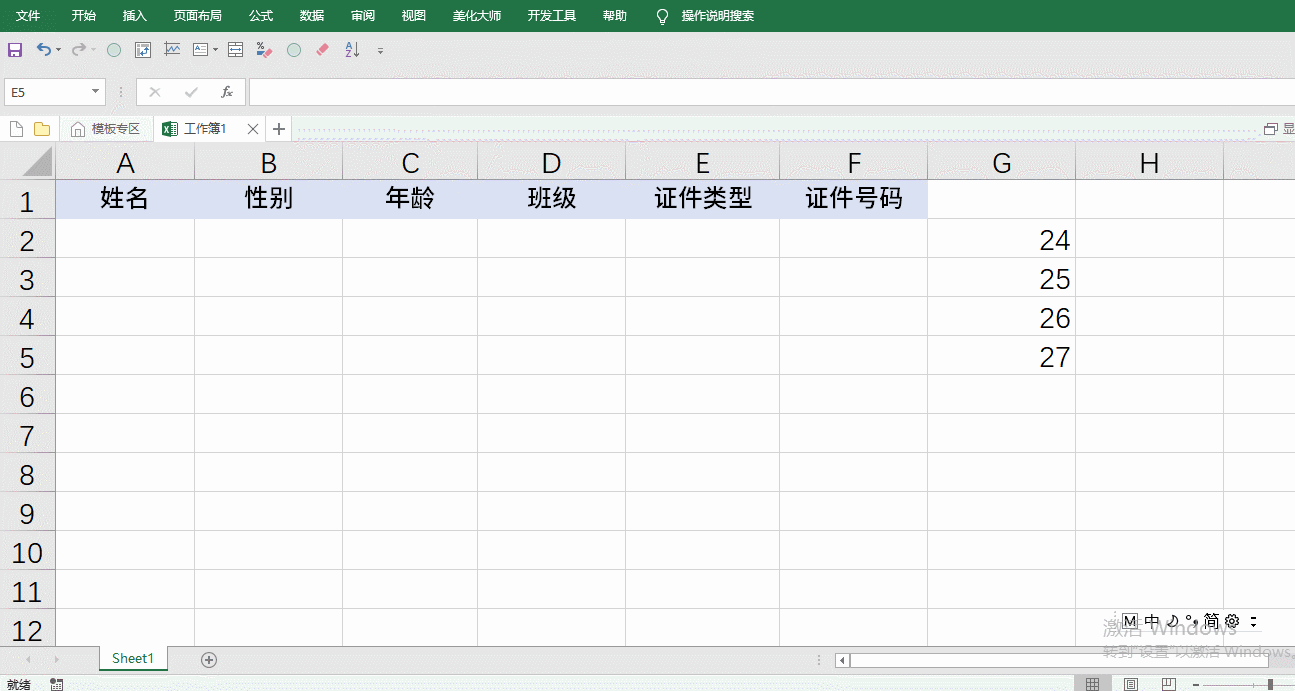Click the pink eraser icon
1295x691 pixels.
point(322,49)
